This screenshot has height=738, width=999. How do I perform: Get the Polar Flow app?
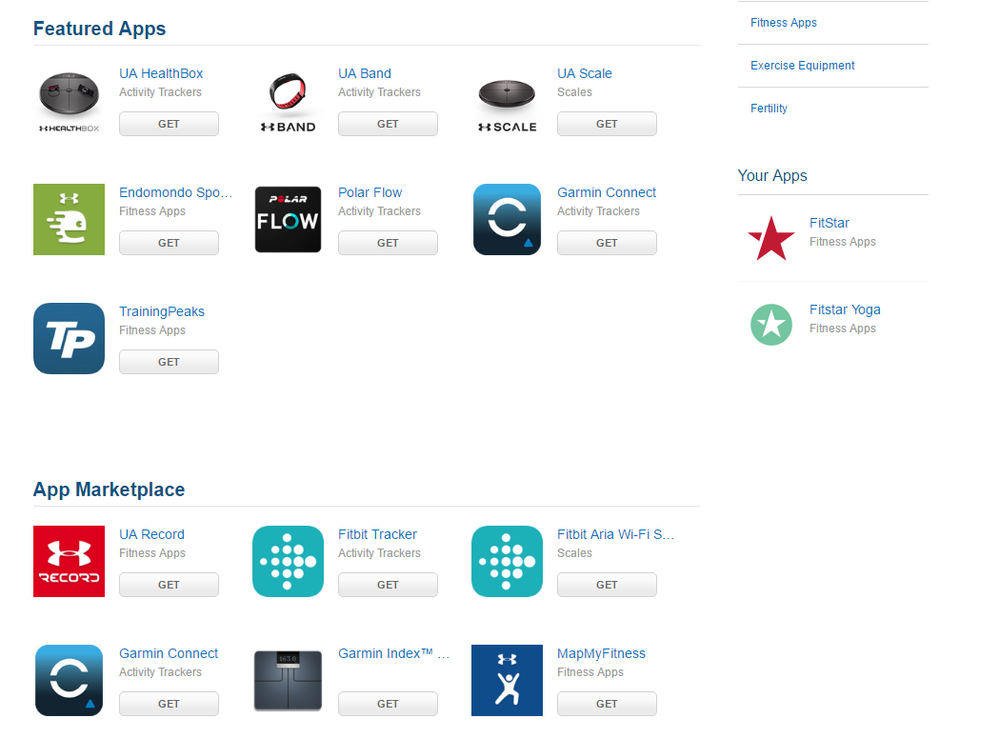388,243
